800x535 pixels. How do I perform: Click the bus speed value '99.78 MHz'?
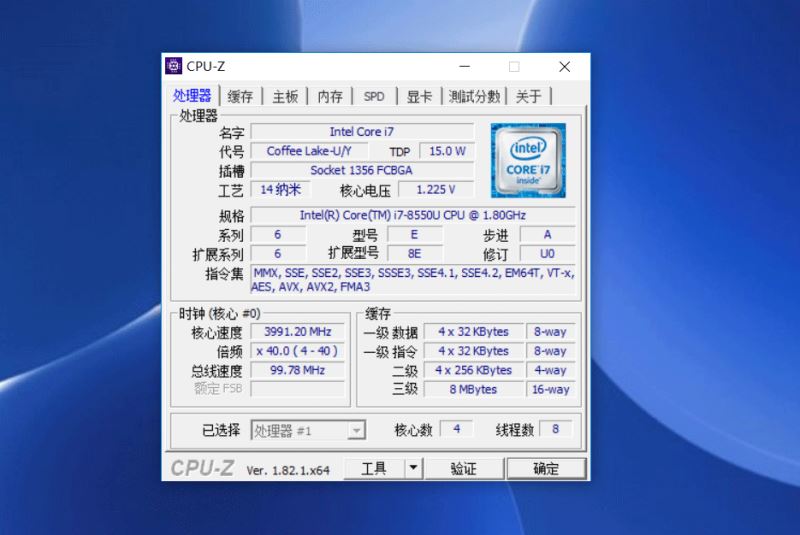coord(297,370)
